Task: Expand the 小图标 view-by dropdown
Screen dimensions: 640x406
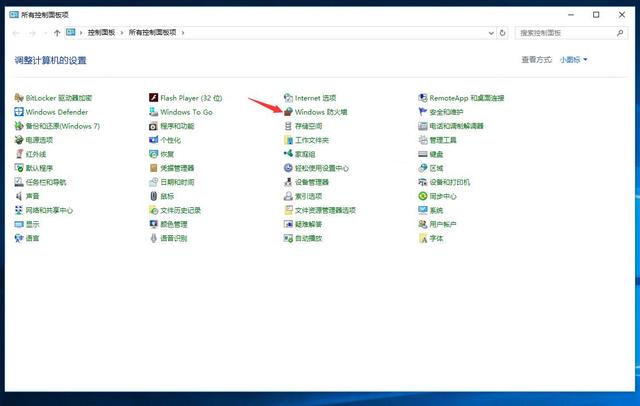Action: click(573, 60)
